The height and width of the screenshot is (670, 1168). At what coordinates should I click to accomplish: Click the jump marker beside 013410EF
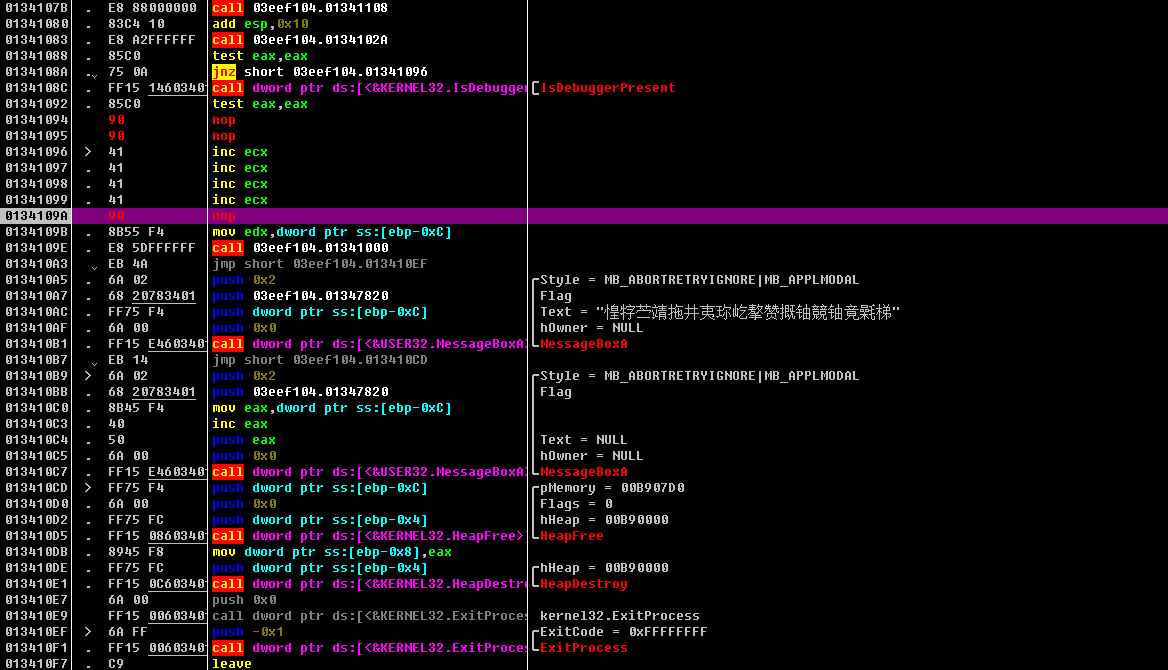point(86,631)
